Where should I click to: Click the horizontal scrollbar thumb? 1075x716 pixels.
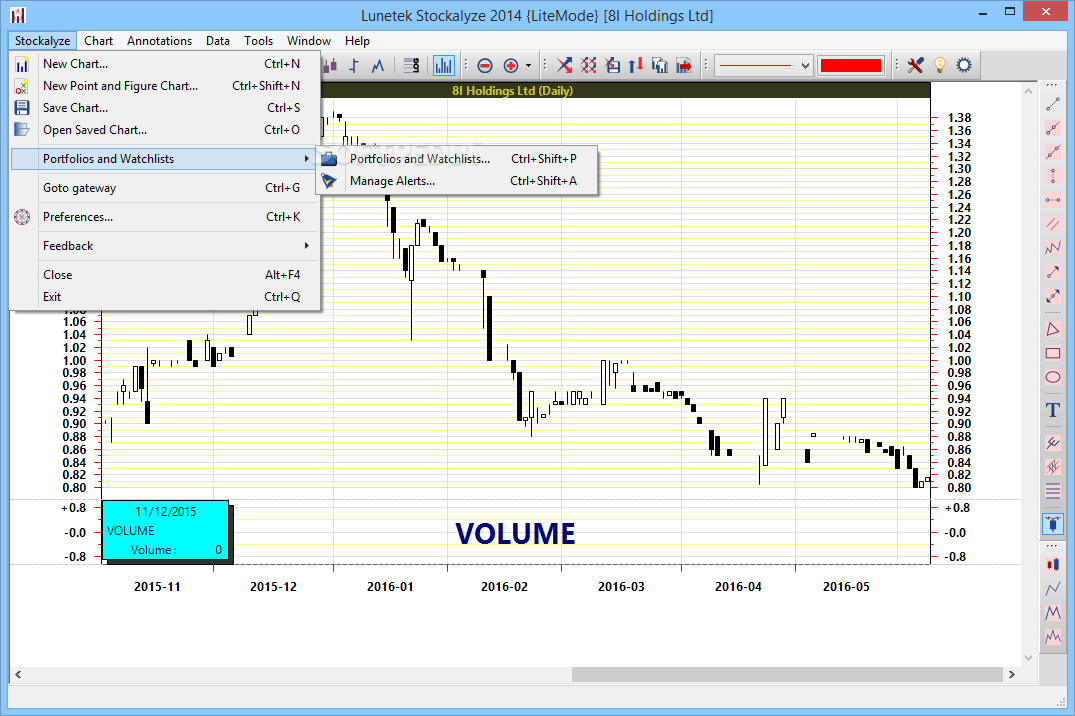coord(787,675)
